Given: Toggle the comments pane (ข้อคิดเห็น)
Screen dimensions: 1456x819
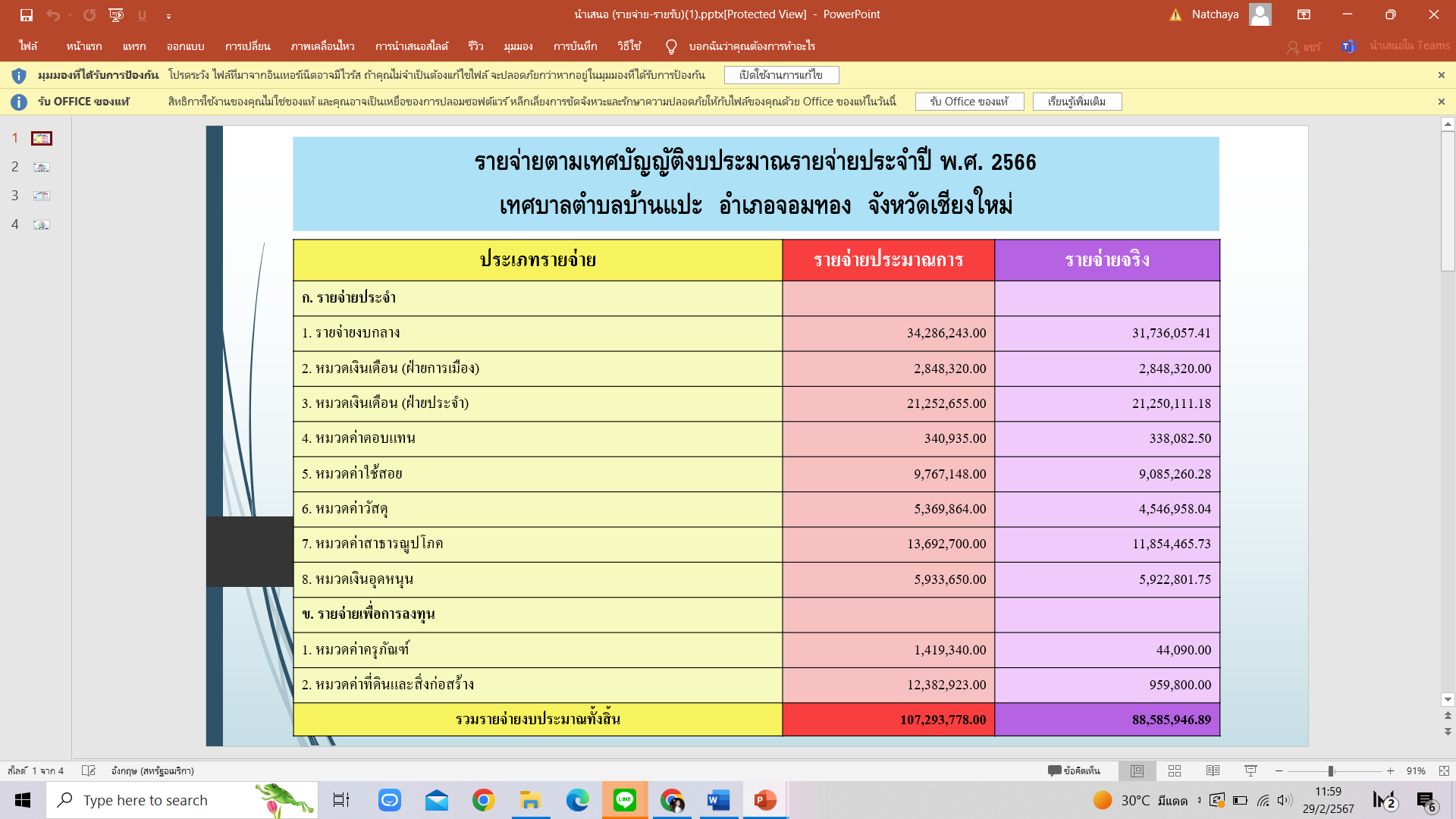Looking at the screenshot, I should pyautogui.click(x=1074, y=770).
